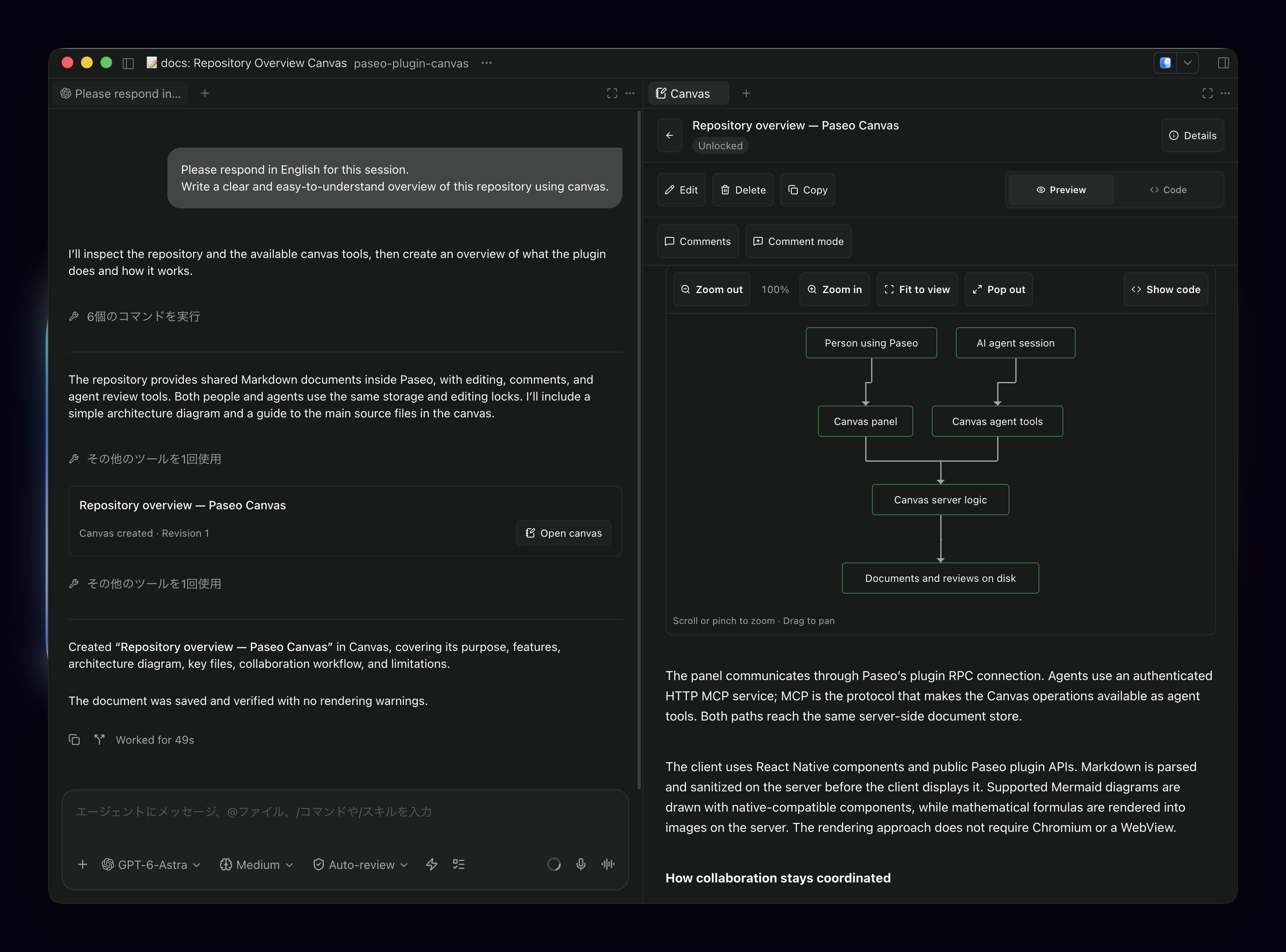The height and width of the screenshot is (952, 1286).
Task: Expand the '6個のコマンドを実行' tool row
Action: (134, 316)
